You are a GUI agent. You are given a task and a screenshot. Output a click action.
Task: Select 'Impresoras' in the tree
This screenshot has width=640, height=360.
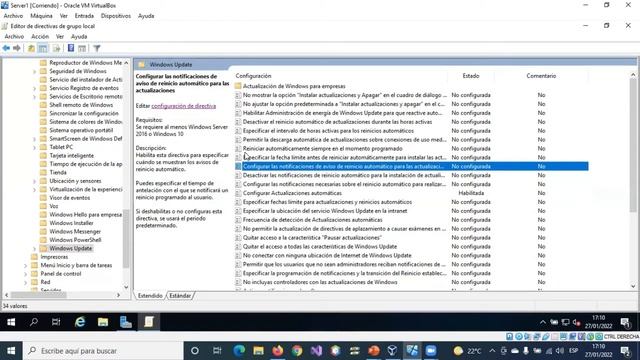54,257
